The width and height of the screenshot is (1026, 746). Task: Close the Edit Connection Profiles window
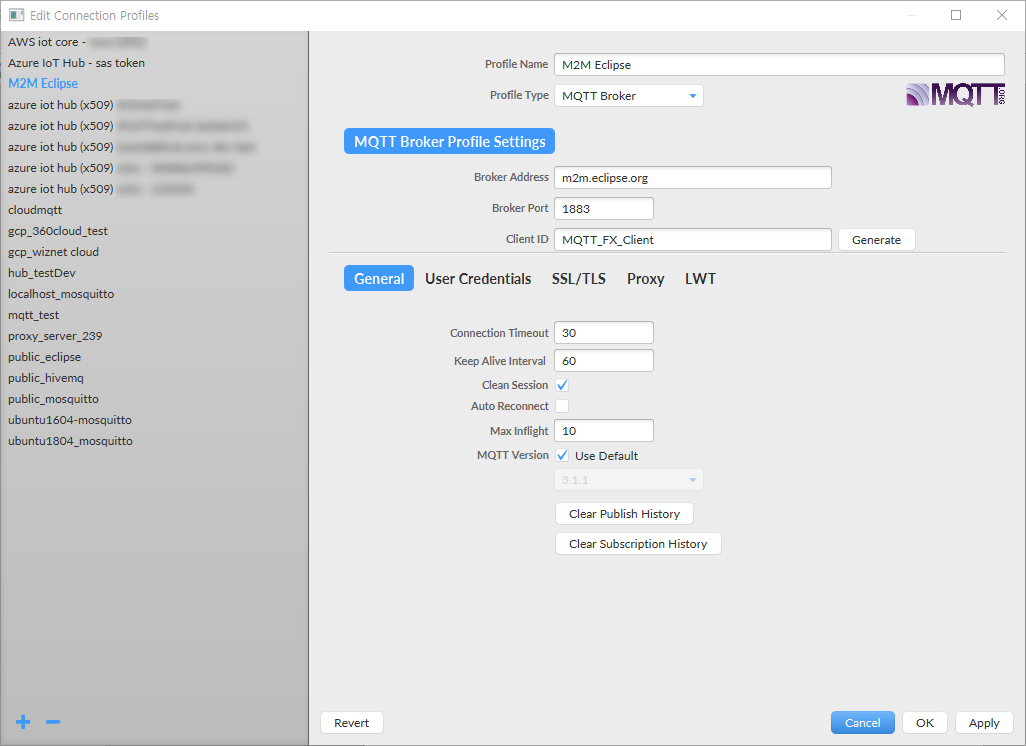tap(1002, 15)
